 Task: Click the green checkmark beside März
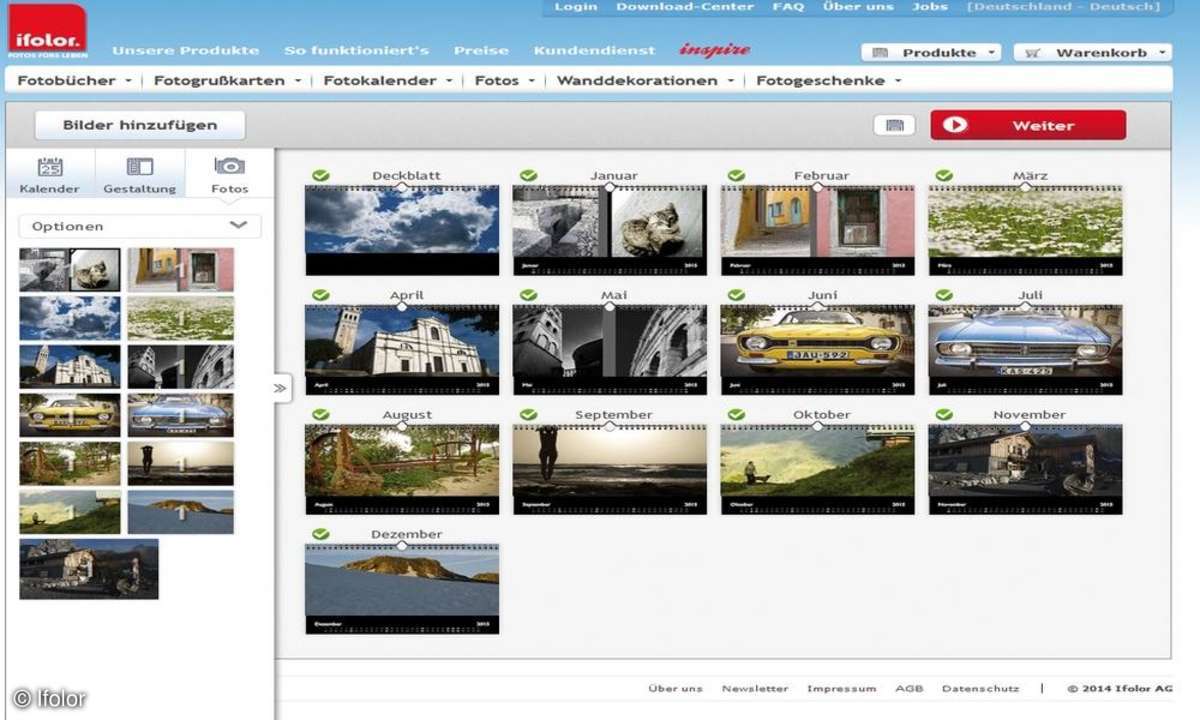[x=944, y=176]
